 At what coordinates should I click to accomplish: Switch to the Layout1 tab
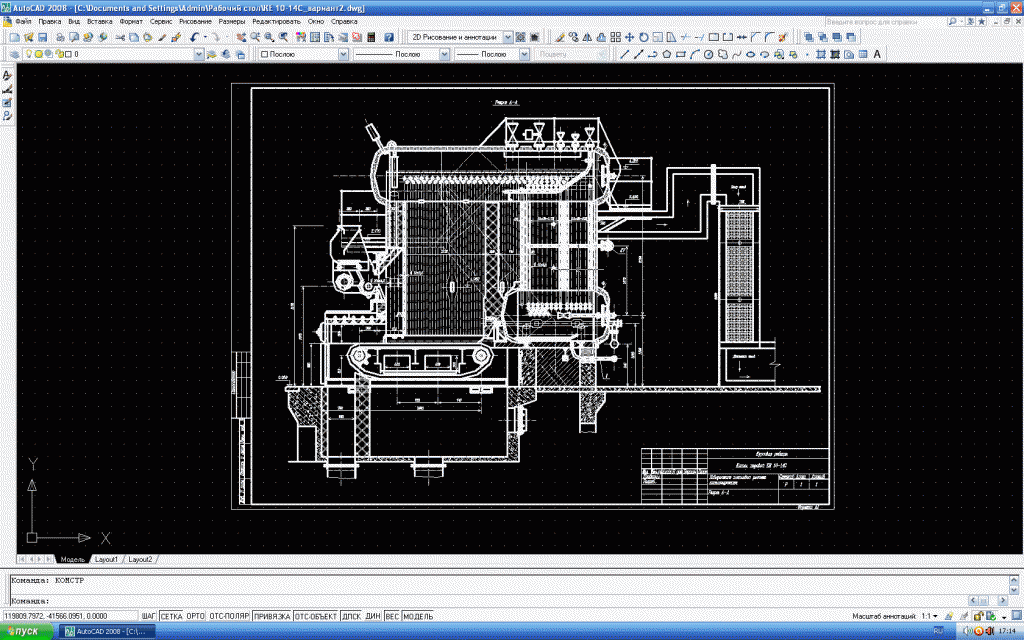106,560
